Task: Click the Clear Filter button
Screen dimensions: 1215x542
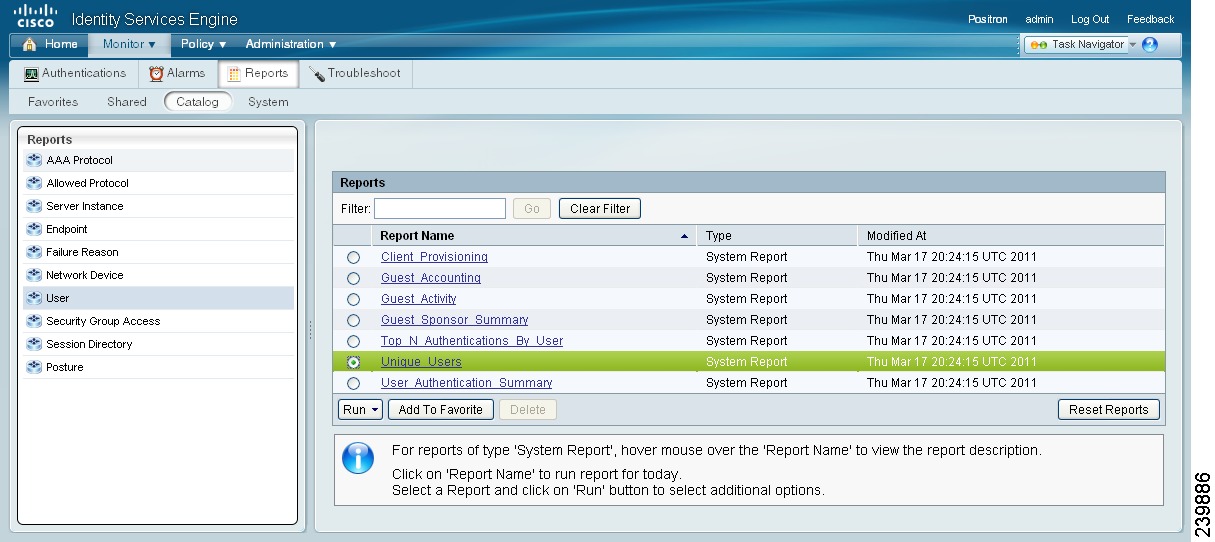Action: click(x=600, y=209)
